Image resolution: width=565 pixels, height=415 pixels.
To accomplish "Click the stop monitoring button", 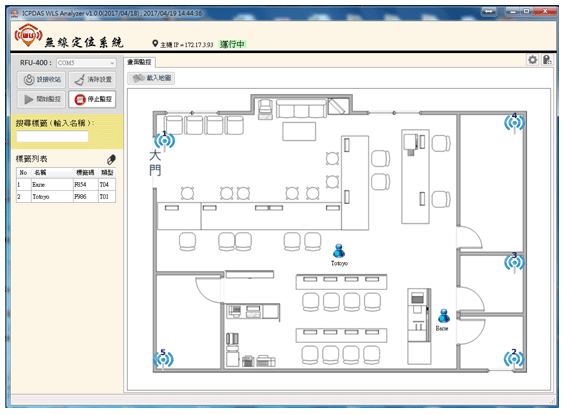I will [x=92, y=99].
